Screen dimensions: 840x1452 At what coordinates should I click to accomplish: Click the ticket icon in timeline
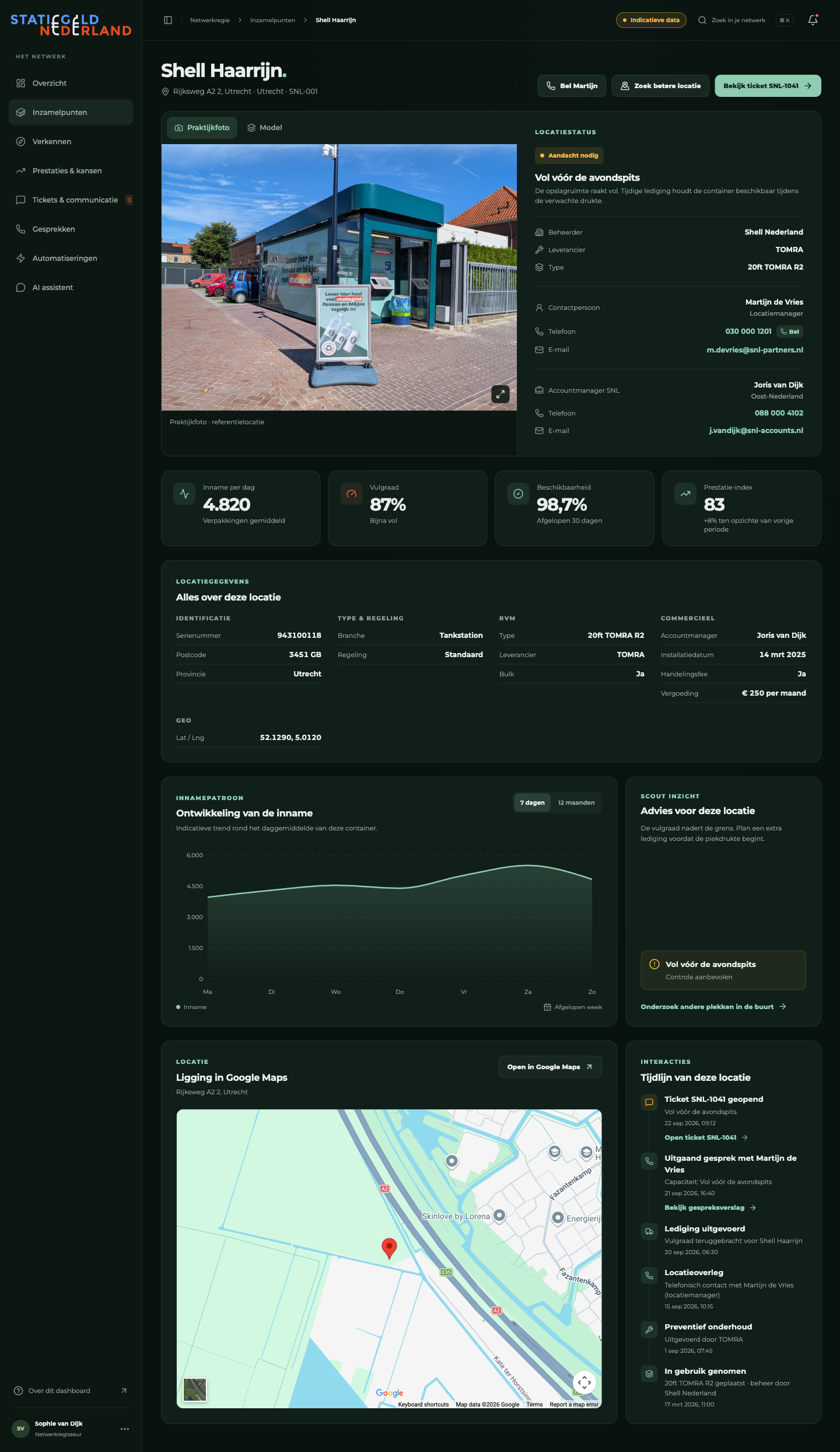coord(649,1102)
